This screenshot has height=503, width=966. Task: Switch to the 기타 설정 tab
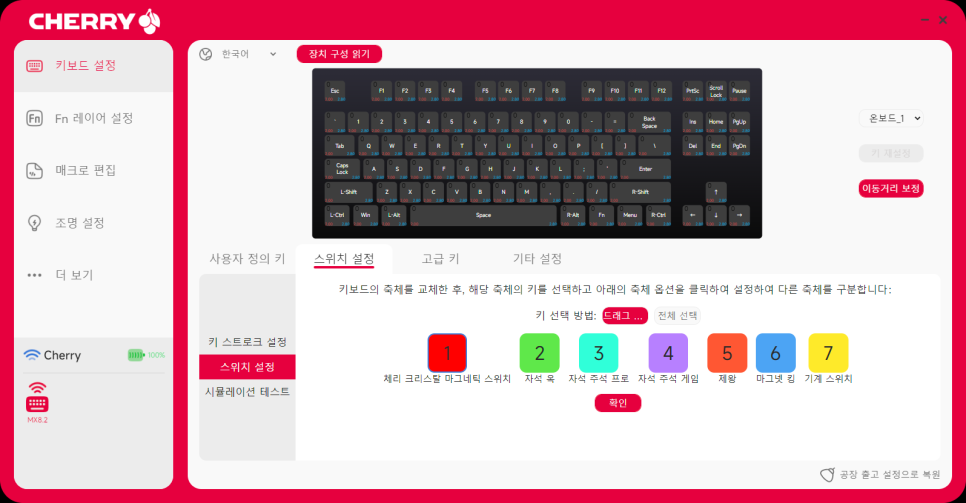click(x=537, y=259)
